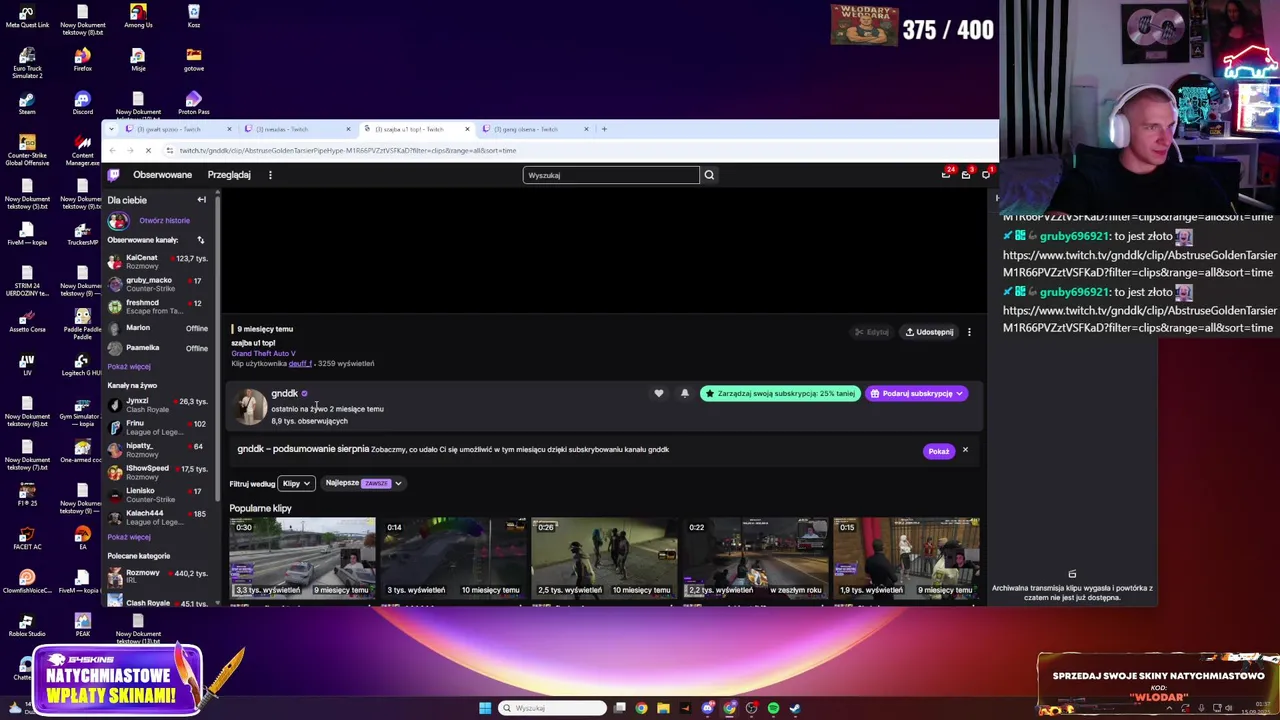Open Rozmowy IRL recommended category

[158, 576]
